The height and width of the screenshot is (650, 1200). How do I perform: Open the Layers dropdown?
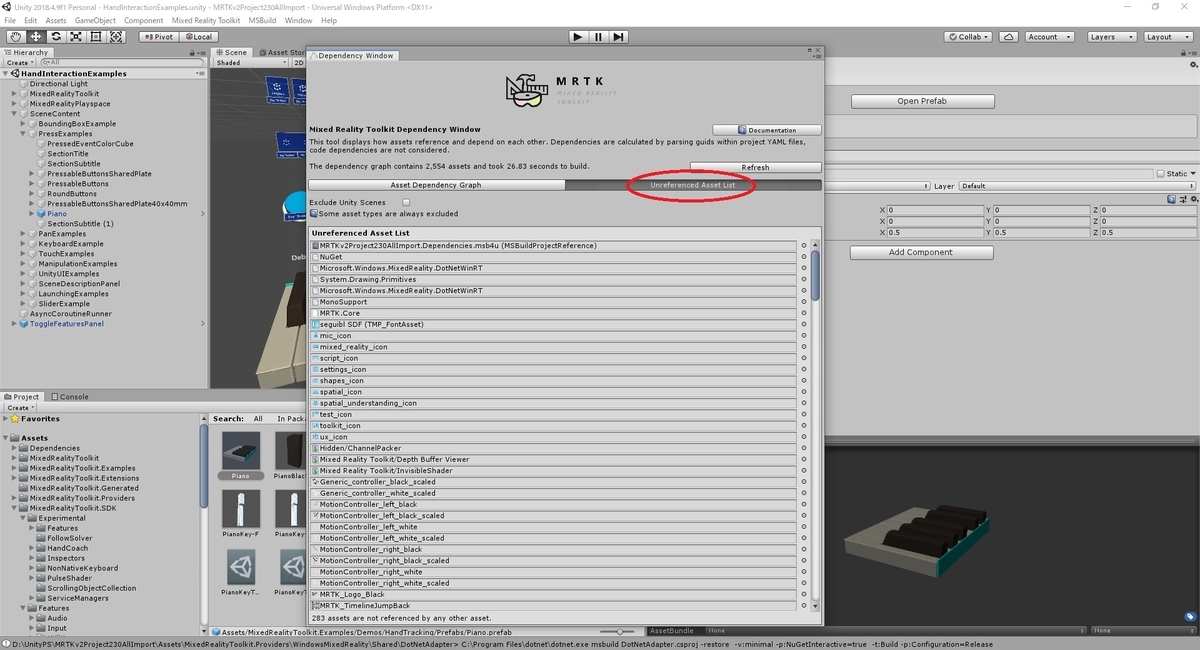(x=1111, y=36)
